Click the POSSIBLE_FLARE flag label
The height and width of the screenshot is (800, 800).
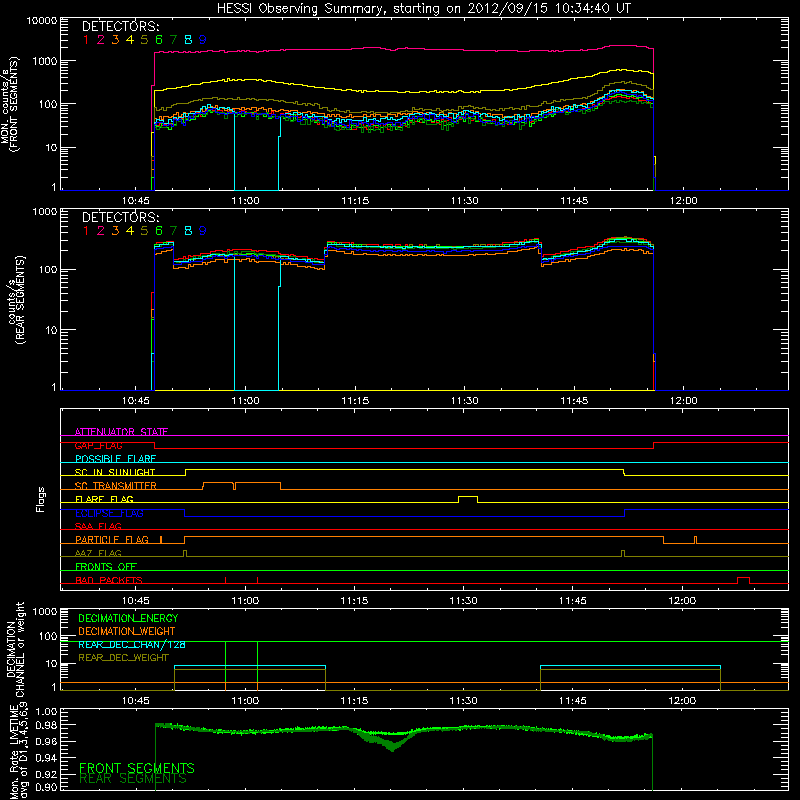pos(115,459)
